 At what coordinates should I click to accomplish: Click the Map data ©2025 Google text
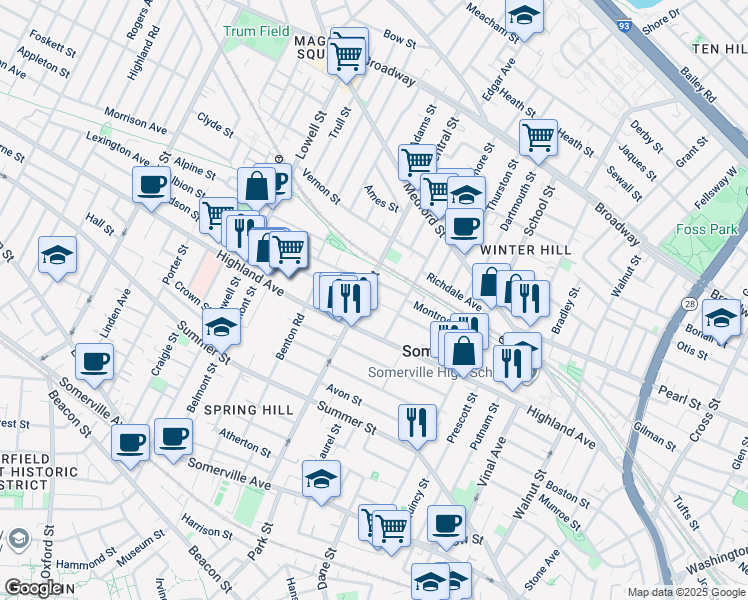[685, 592]
